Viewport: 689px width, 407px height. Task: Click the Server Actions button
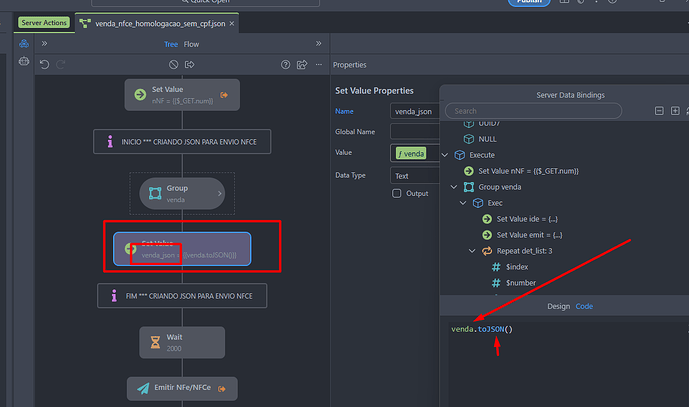[x=45, y=22]
